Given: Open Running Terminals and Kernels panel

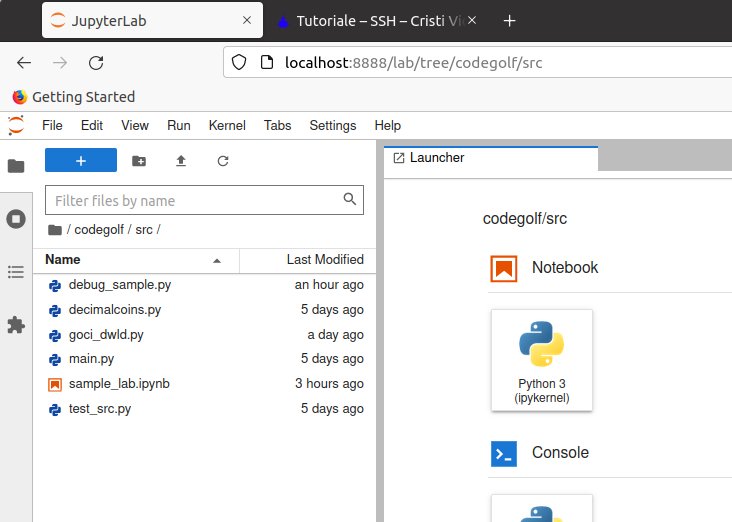Looking at the screenshot, I should (16, 219).
